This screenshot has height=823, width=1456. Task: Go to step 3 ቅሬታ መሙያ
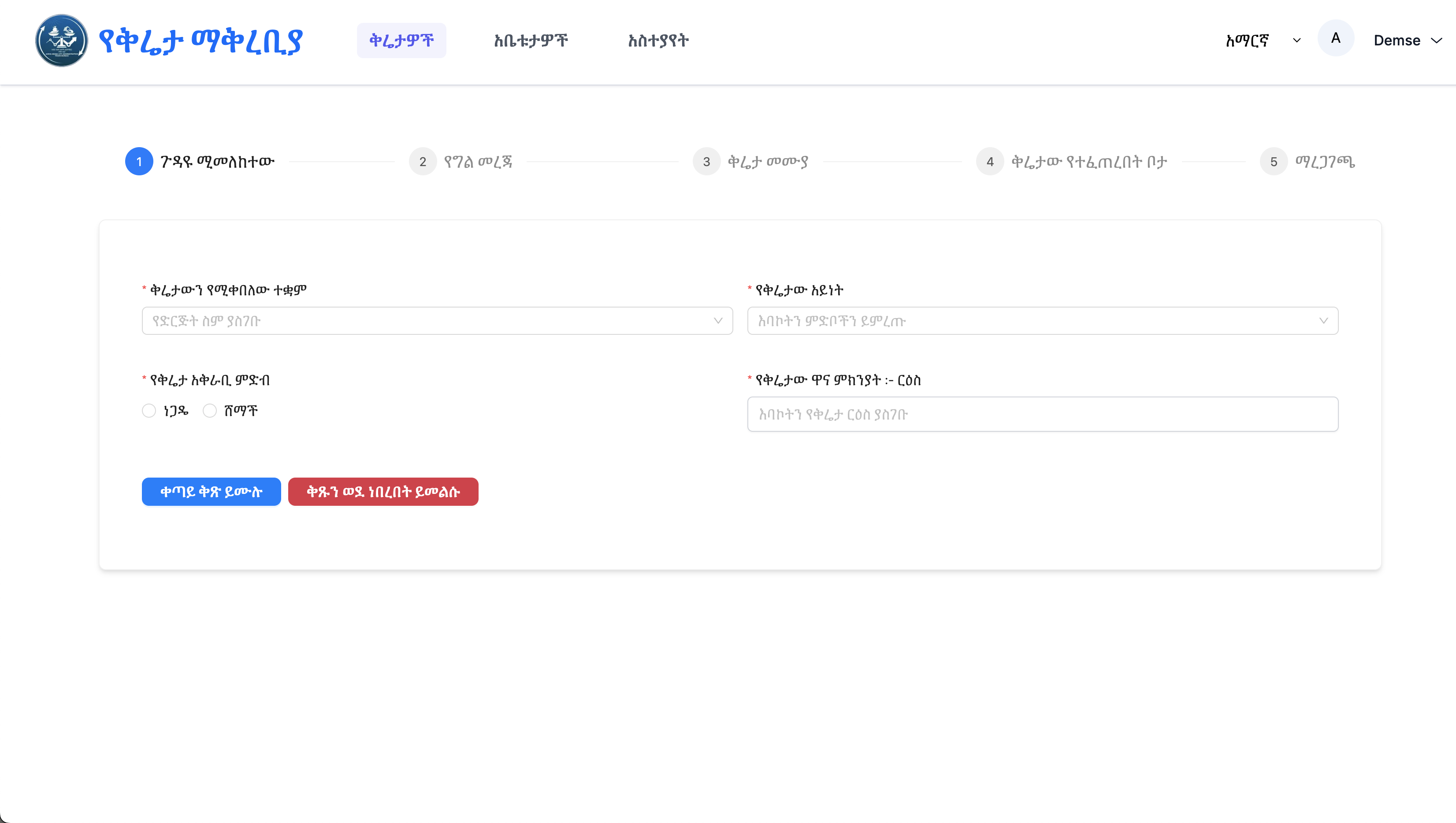click(750, 162)
